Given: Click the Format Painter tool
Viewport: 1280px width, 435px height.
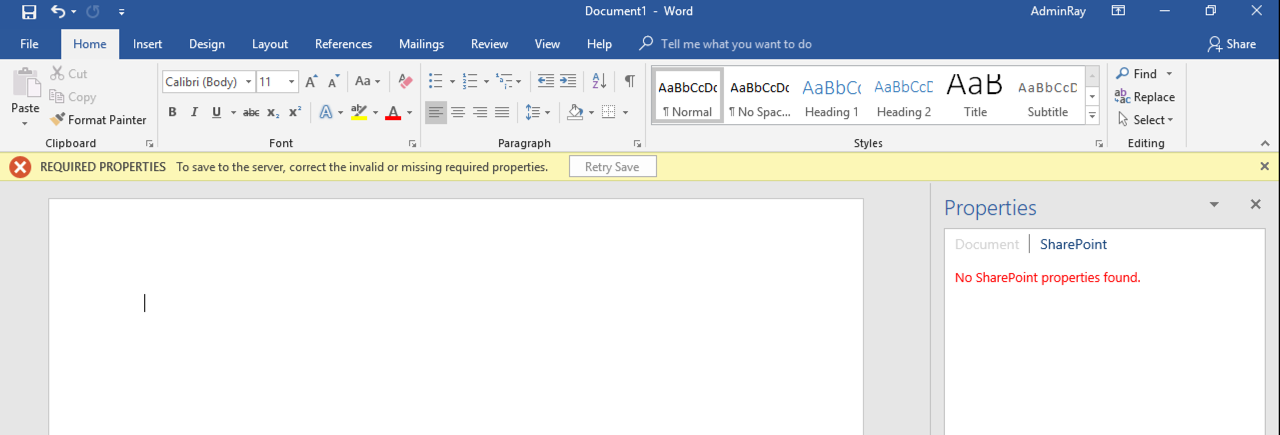Looking at the screenshot, I should point(98,120).
